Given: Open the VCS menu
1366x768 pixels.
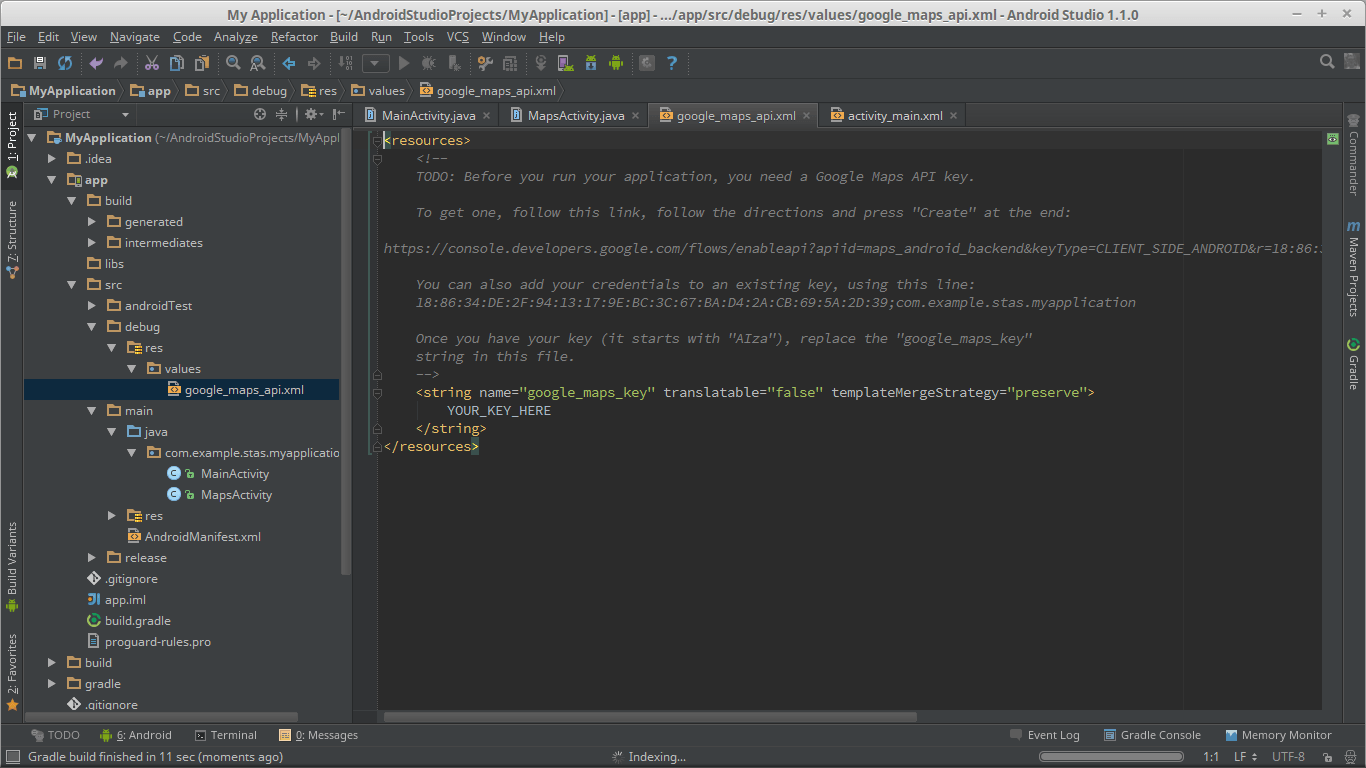Looking at the screenshot, I should point(457,37).
